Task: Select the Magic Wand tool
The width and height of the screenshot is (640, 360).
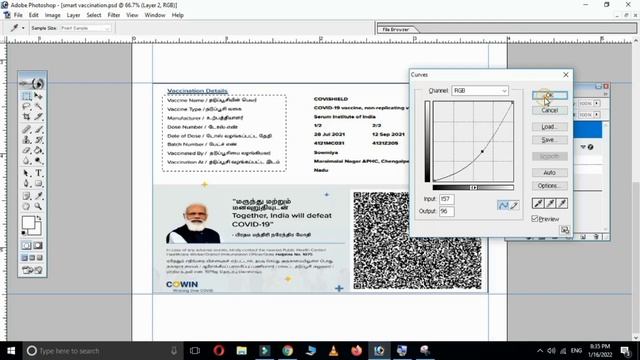Action: click(38, 107)
